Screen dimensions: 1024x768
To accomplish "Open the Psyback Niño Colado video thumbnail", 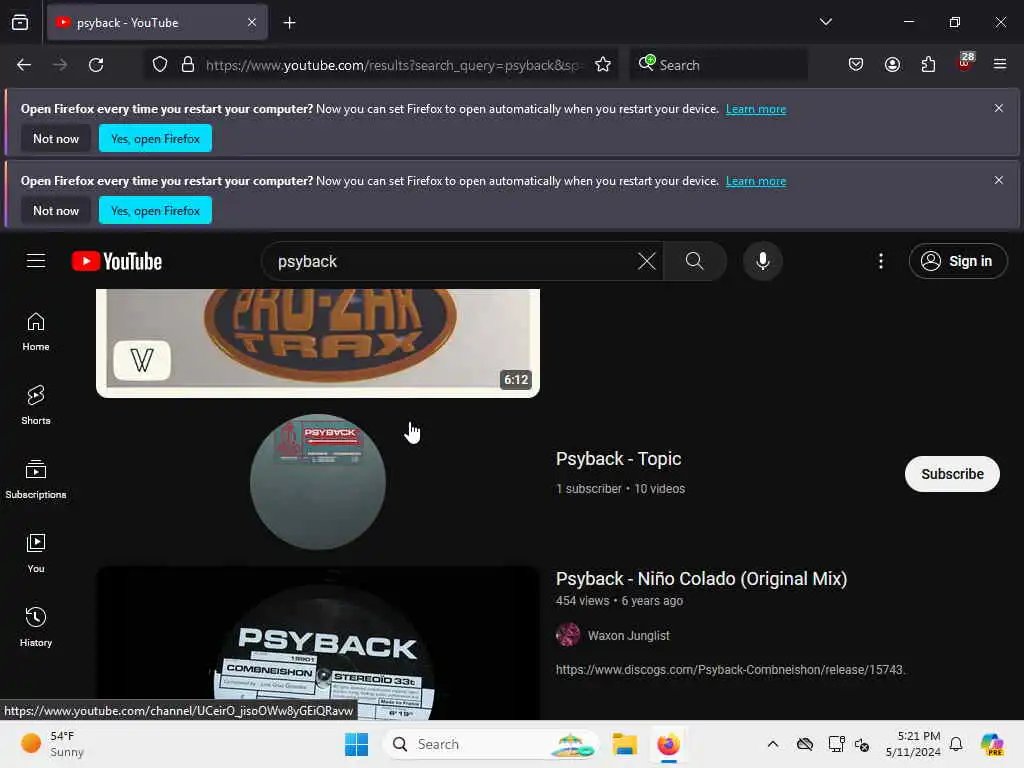I will pos(318,643).
